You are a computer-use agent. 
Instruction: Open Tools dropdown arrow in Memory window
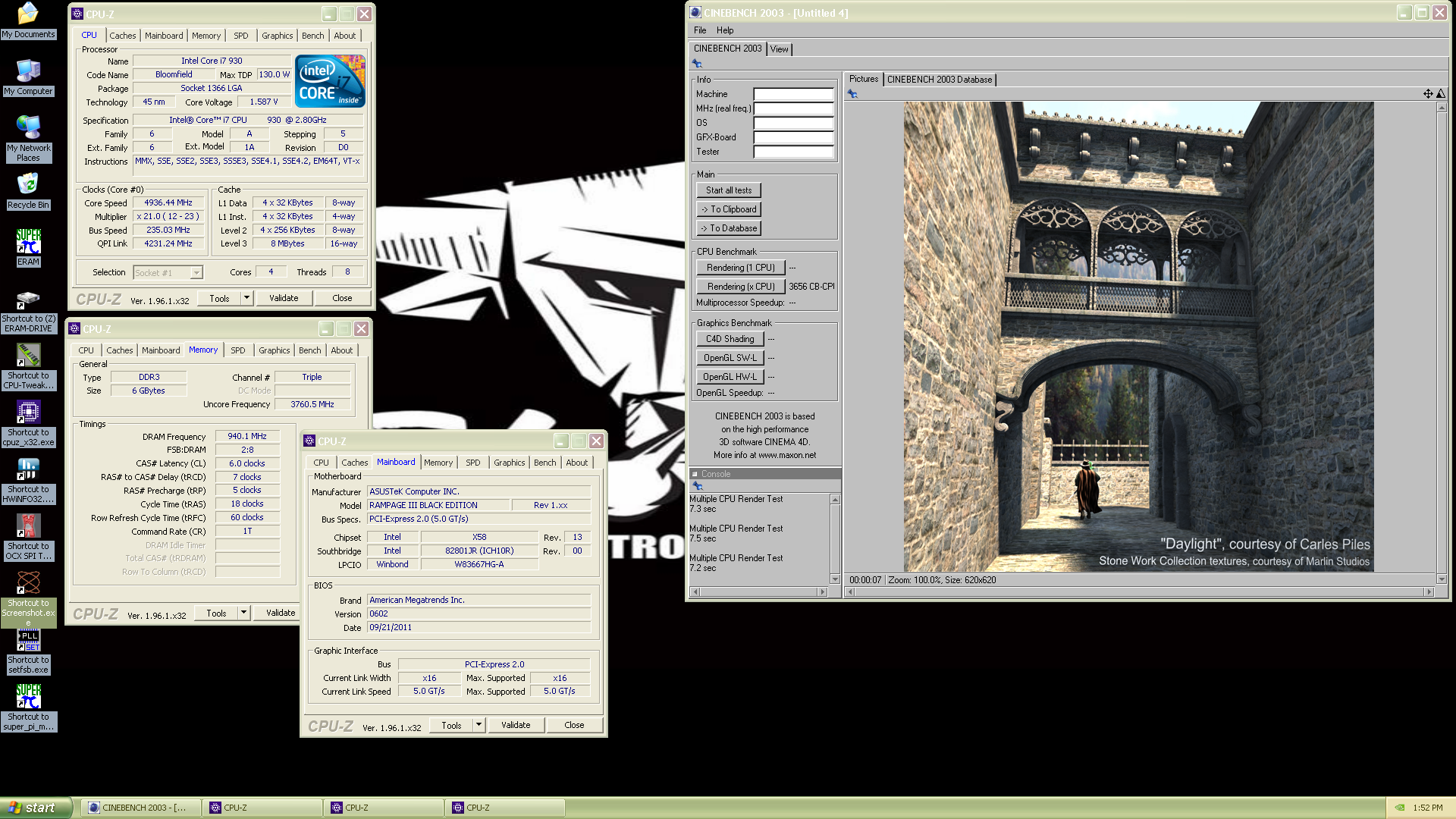[x=243, y=613]
